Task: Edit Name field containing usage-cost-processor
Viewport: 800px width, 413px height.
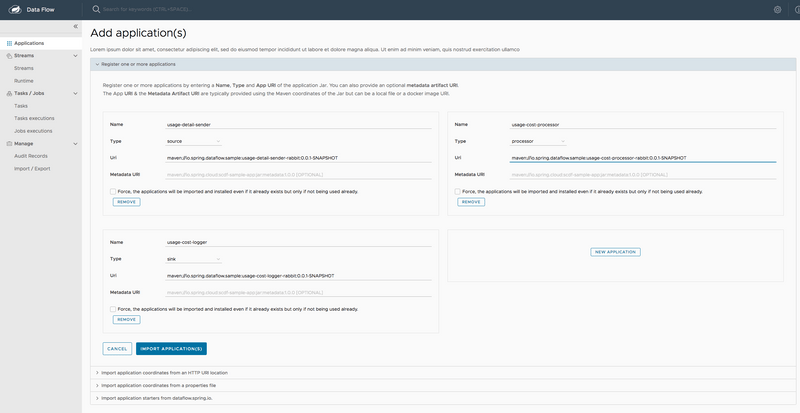Action: [x=643, y=125]
